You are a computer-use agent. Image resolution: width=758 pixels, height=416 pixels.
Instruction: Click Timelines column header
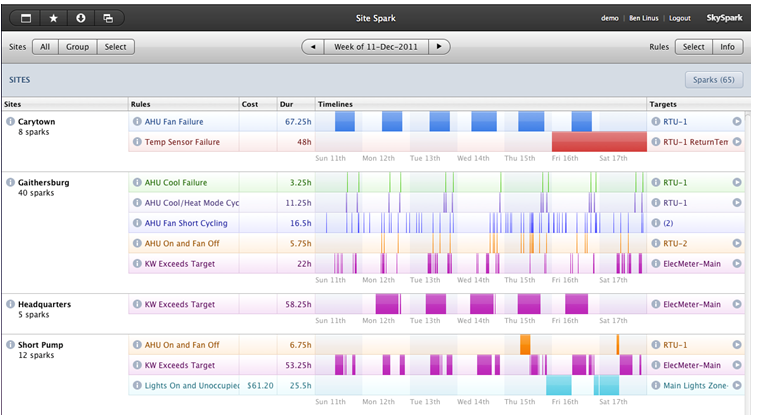pos(481,104)
